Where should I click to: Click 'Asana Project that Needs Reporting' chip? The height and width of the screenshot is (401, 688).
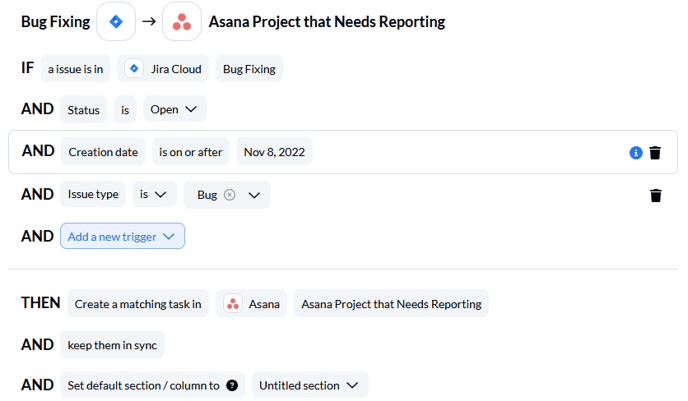[x=391, y=304]
